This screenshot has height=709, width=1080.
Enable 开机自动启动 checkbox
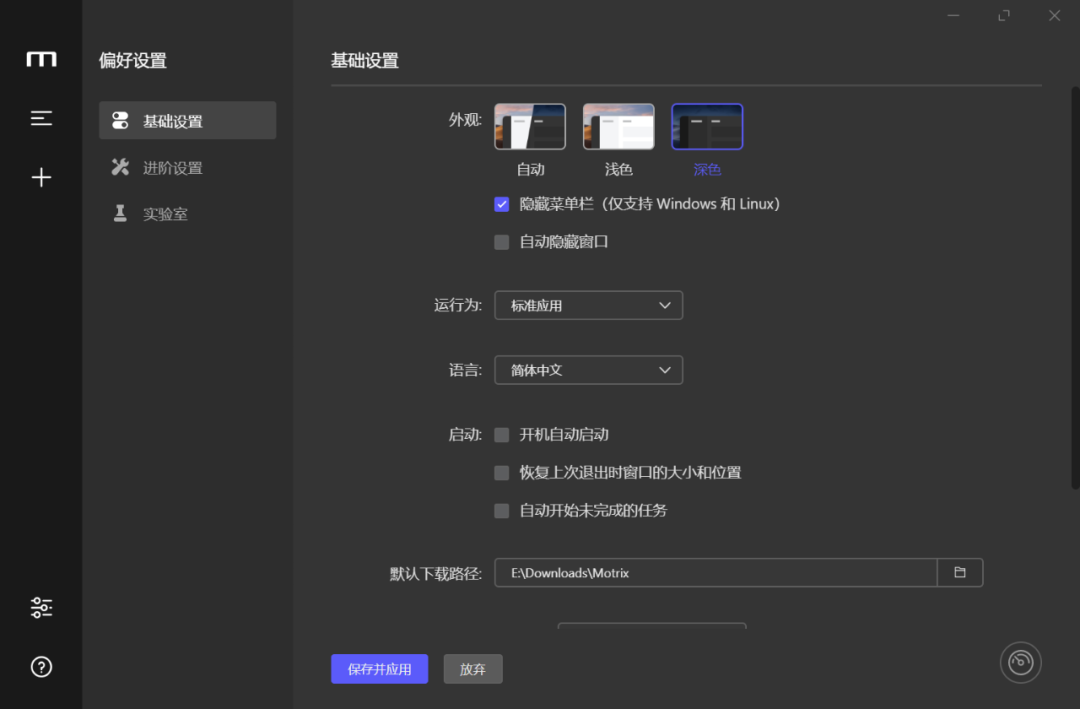coord(501,435)
